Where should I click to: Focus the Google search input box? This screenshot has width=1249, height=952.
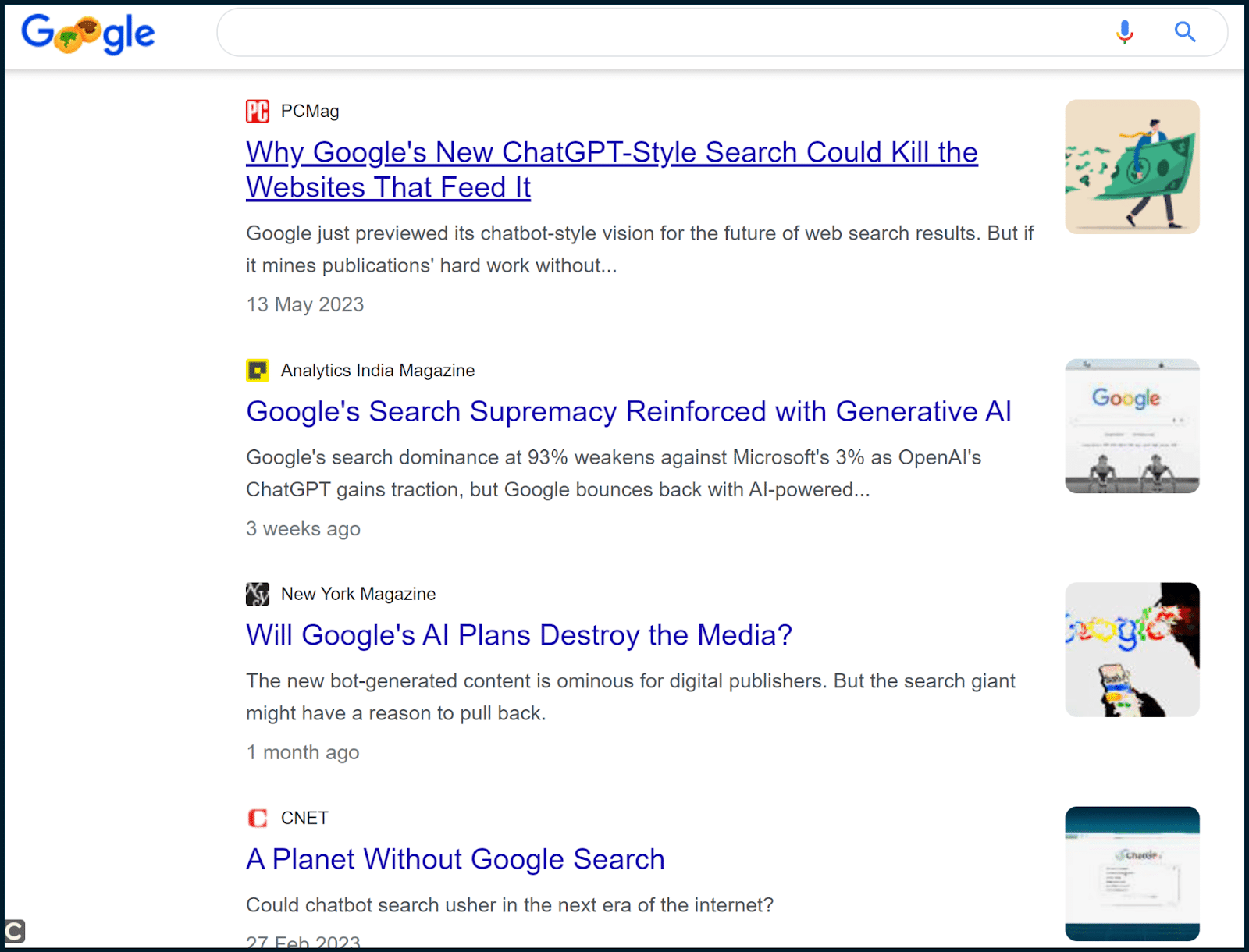point(664,32)
